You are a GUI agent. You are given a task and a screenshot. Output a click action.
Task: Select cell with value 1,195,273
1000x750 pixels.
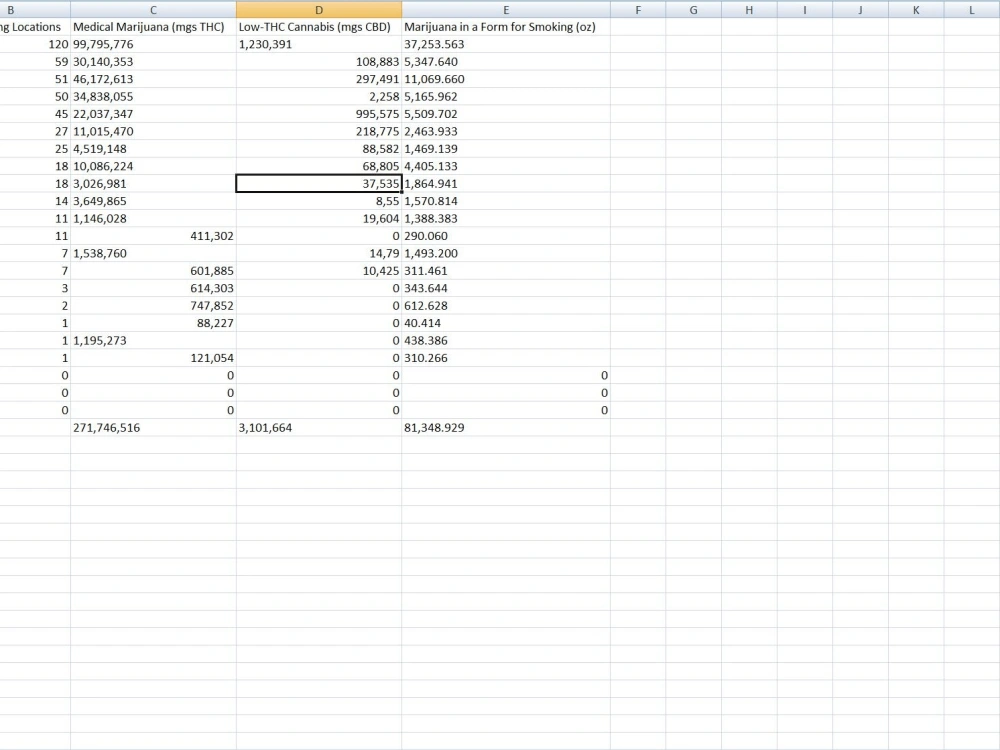coord(153,341)
